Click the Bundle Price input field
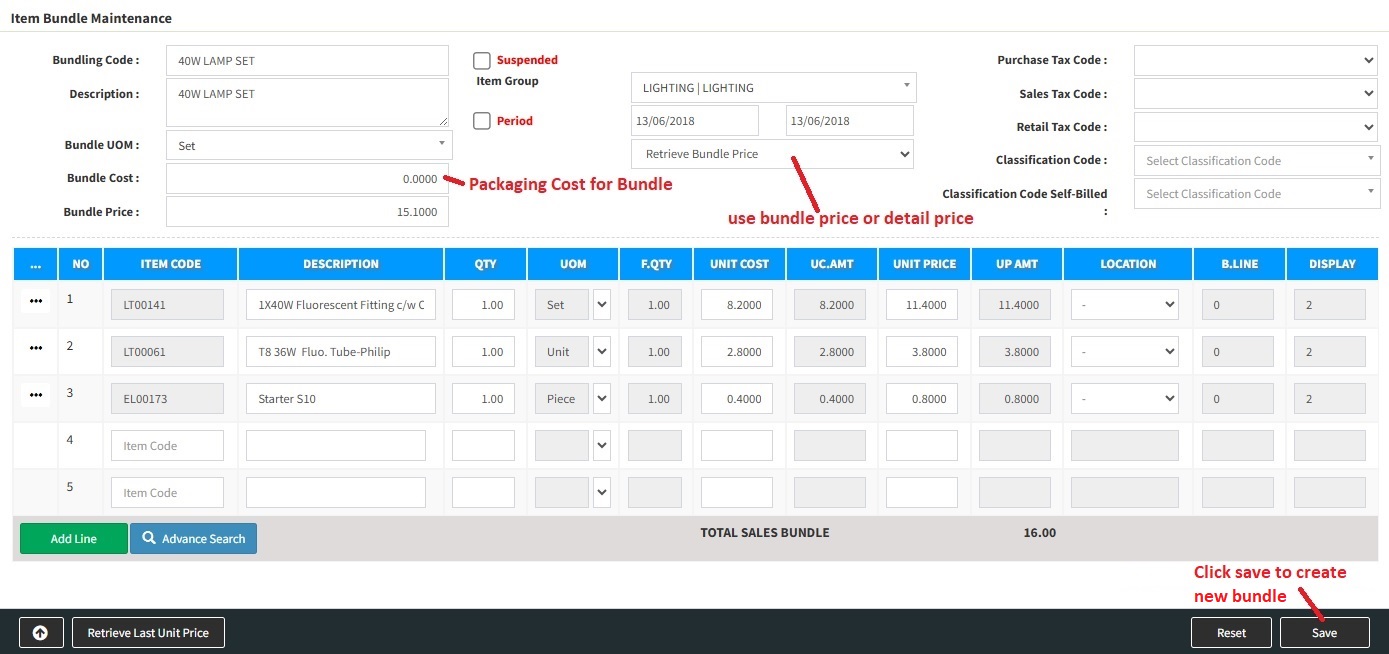Screen dimensions: 1389x654 [307, 212]
